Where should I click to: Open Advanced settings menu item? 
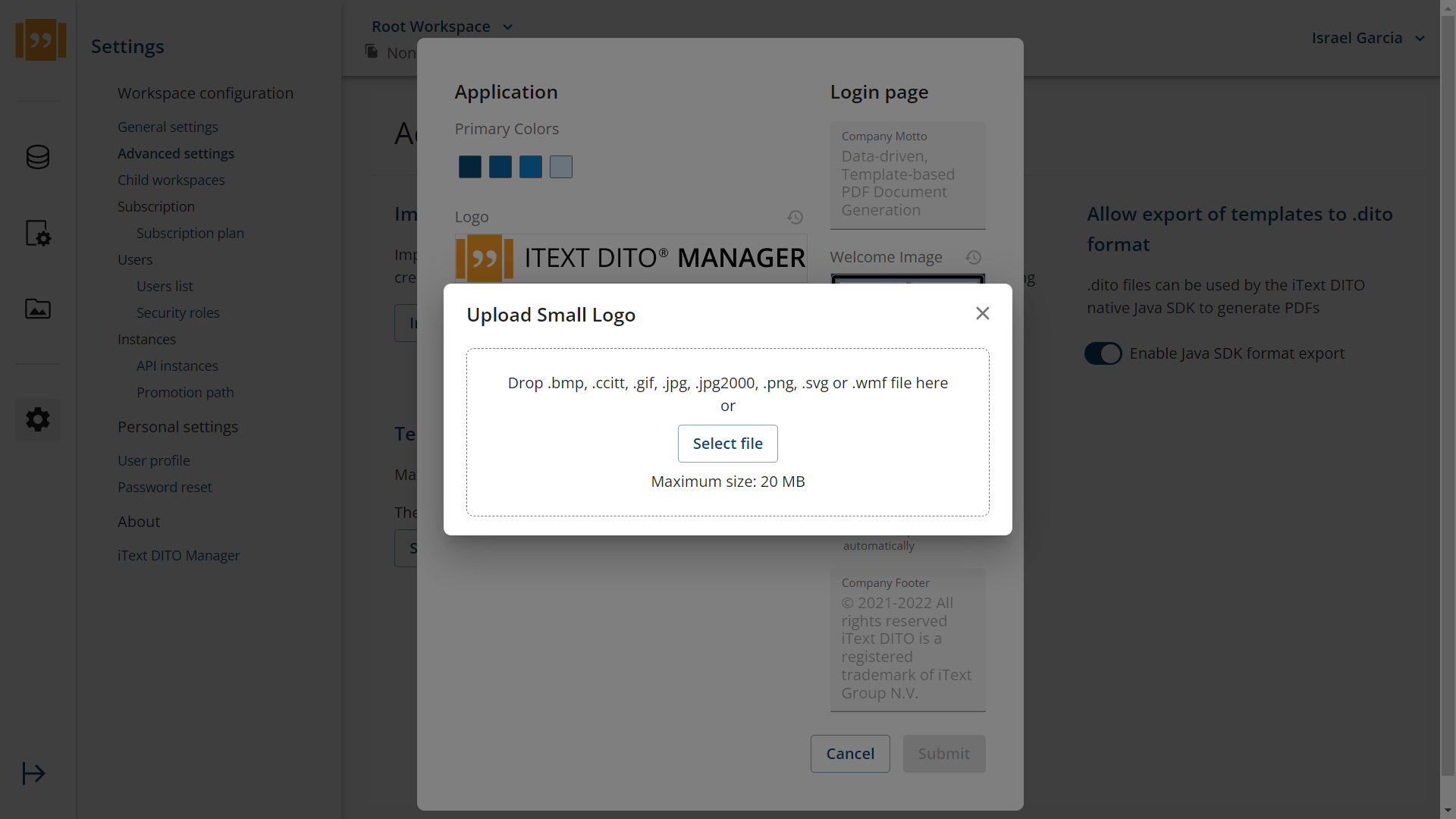coord(176,153)
